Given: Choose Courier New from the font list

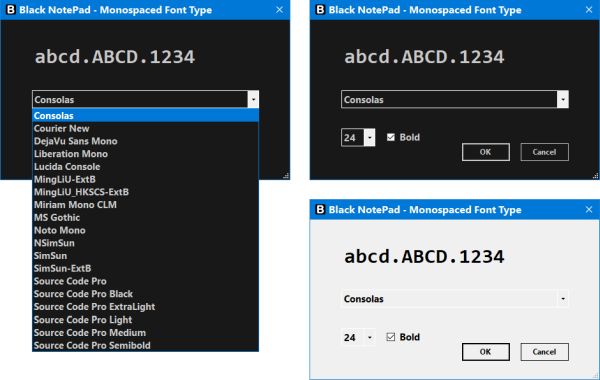Looking at the screenshot, I should point(145,129).
